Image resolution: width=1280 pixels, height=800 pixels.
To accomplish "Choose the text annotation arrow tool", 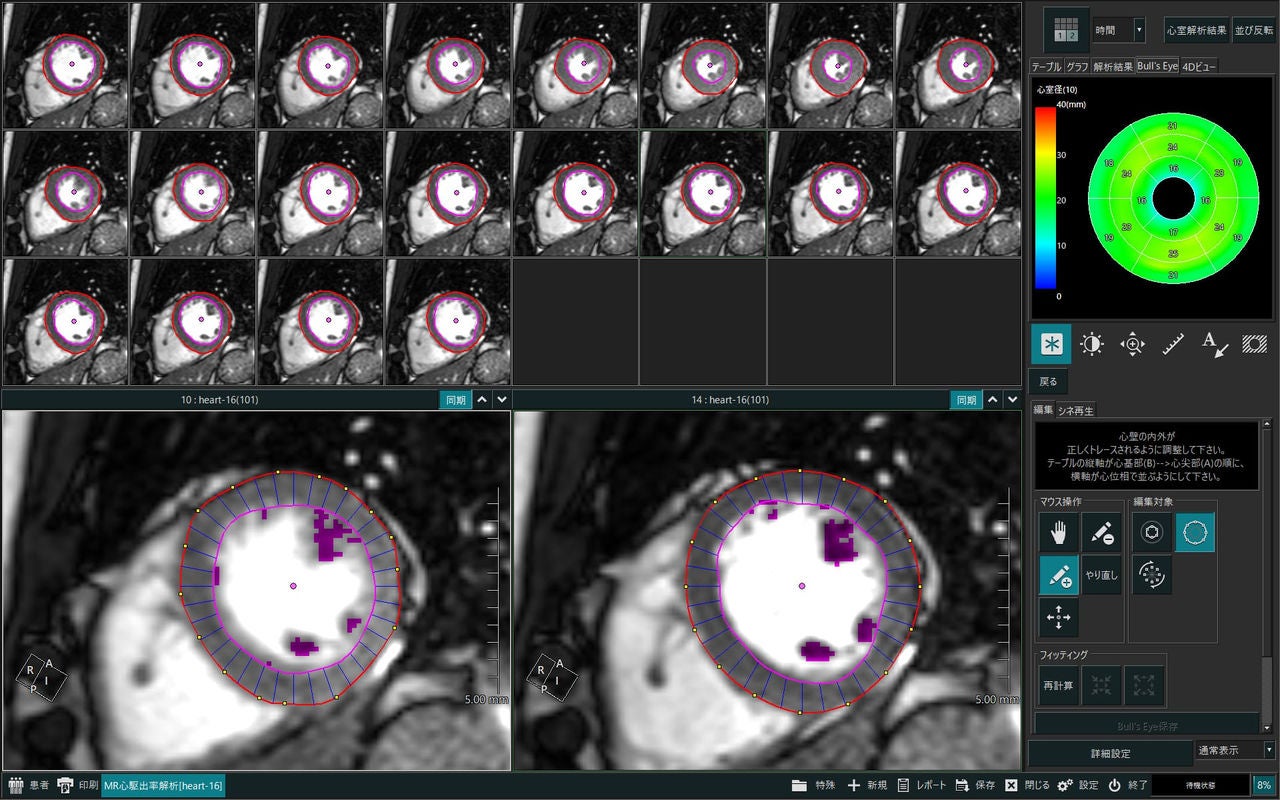I will (1215, 344).
